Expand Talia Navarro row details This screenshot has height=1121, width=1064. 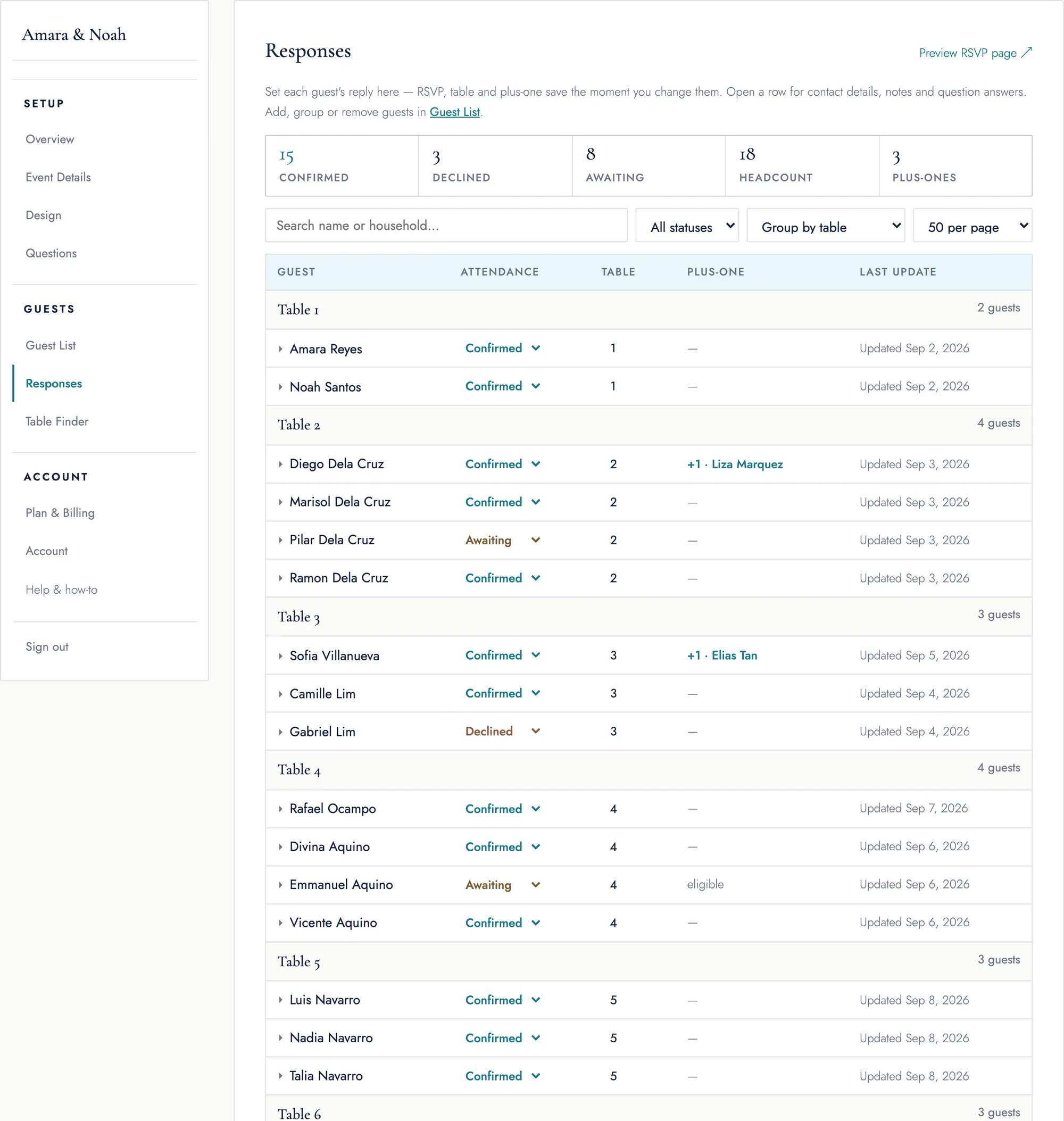tap(280, 1076)
